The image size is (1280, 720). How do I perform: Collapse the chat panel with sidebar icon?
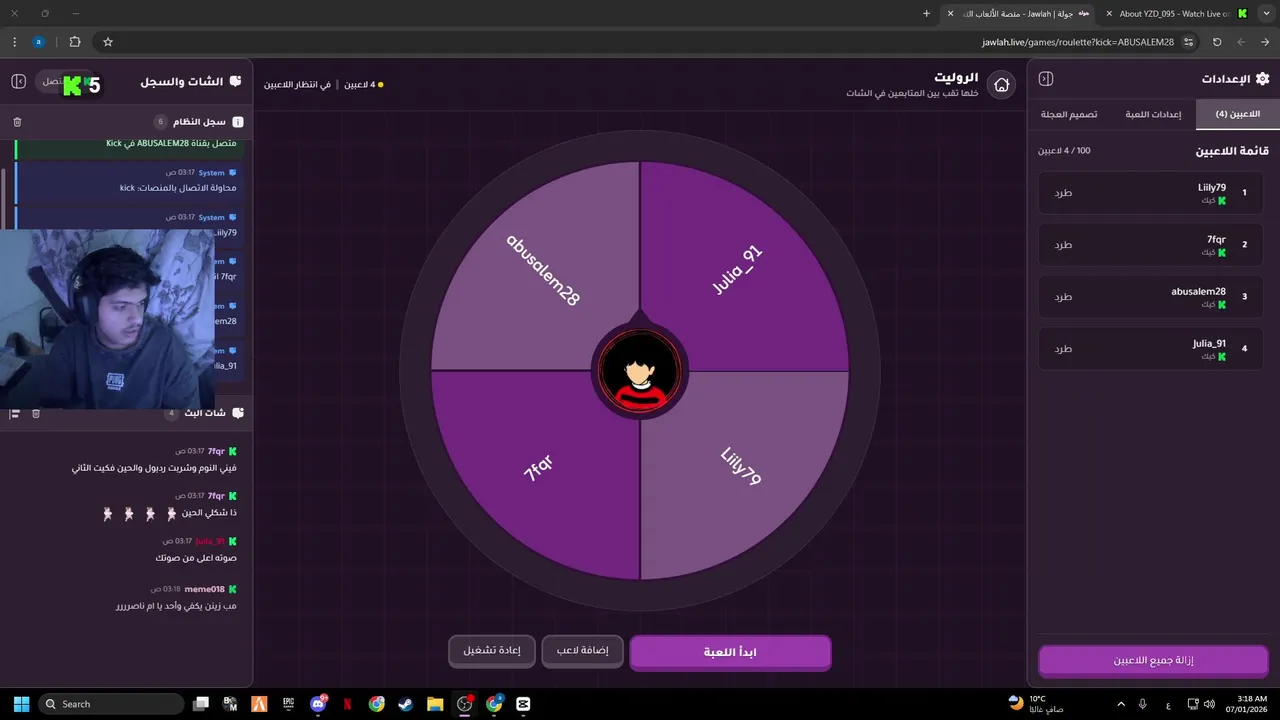18,81
